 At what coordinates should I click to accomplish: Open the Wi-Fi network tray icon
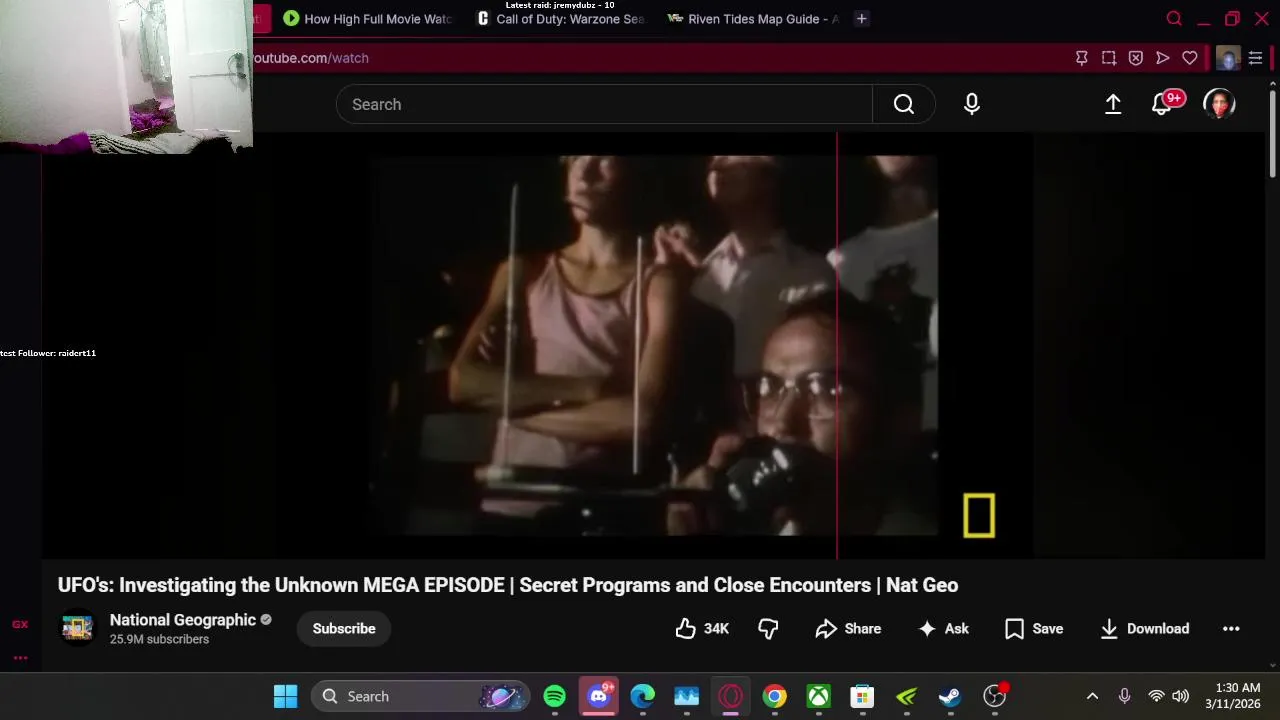click(1156, 696)
